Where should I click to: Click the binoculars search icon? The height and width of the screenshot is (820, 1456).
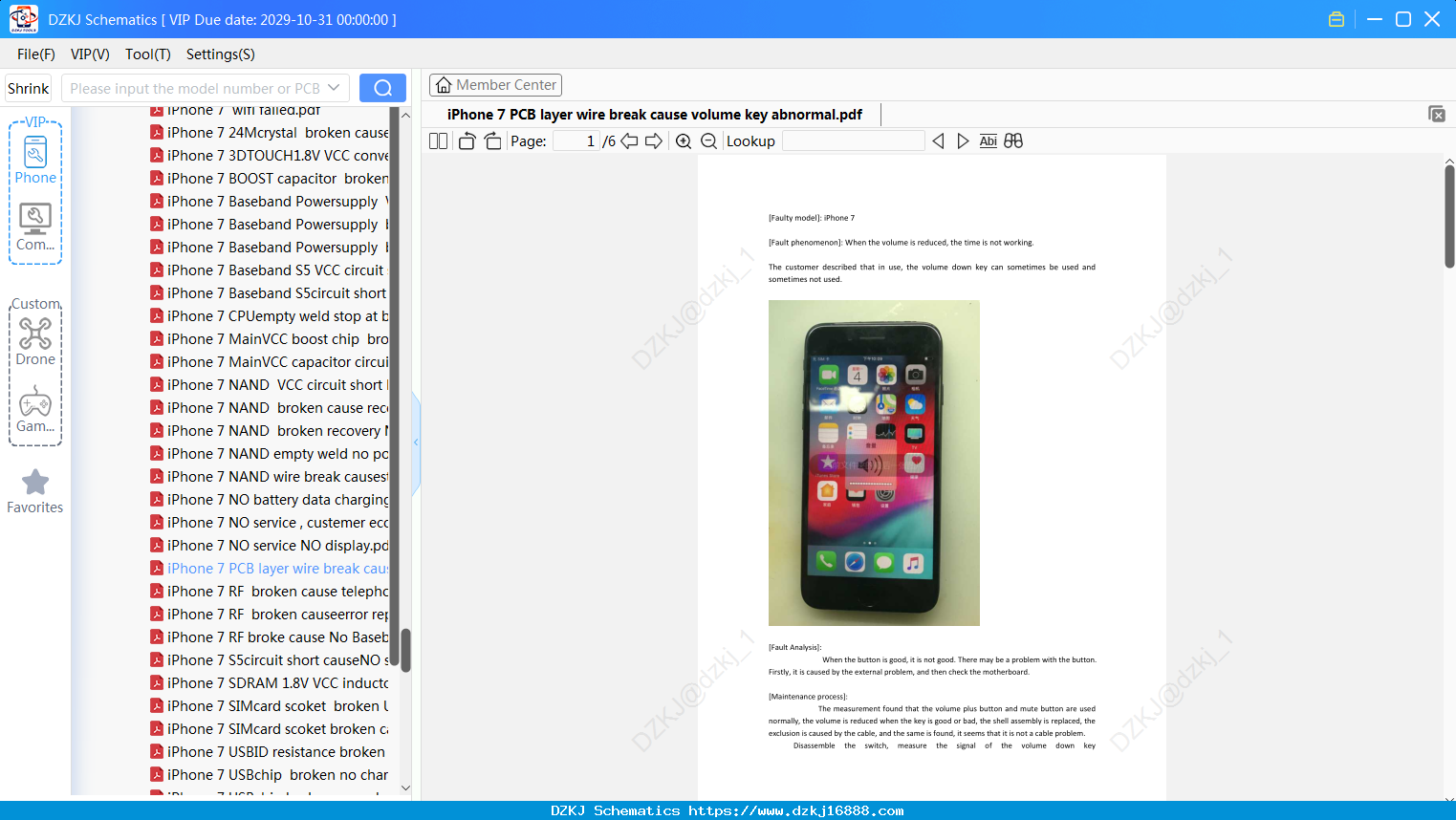pyautogui.click(x=1013, y=141)
